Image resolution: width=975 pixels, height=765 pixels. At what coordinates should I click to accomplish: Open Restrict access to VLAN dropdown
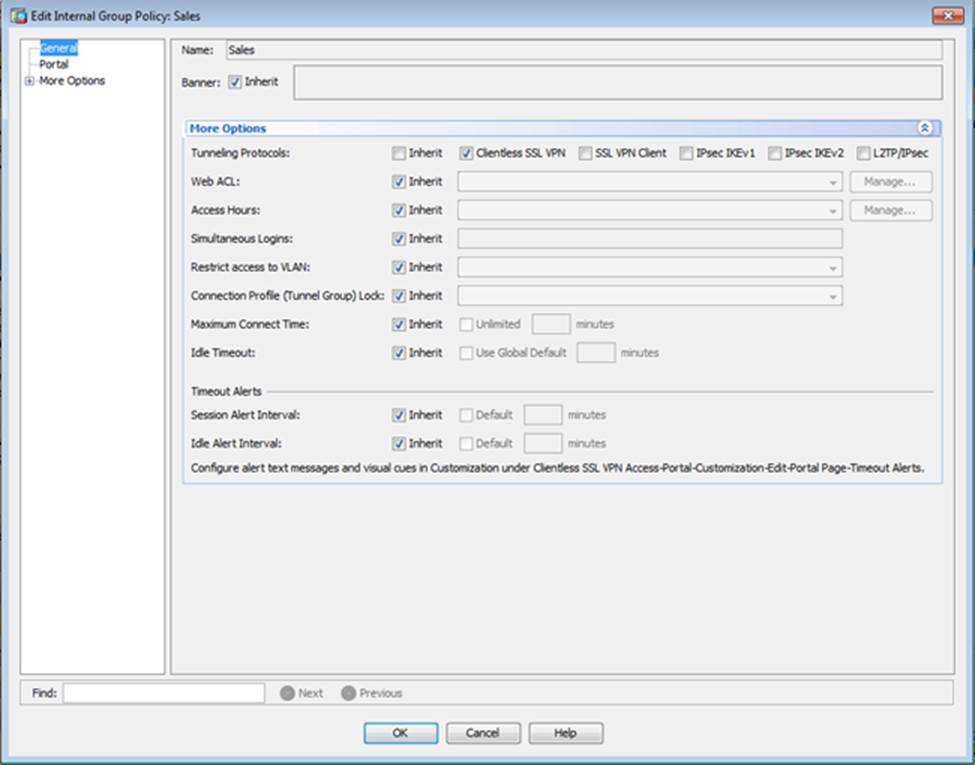(x=833, y=268)
